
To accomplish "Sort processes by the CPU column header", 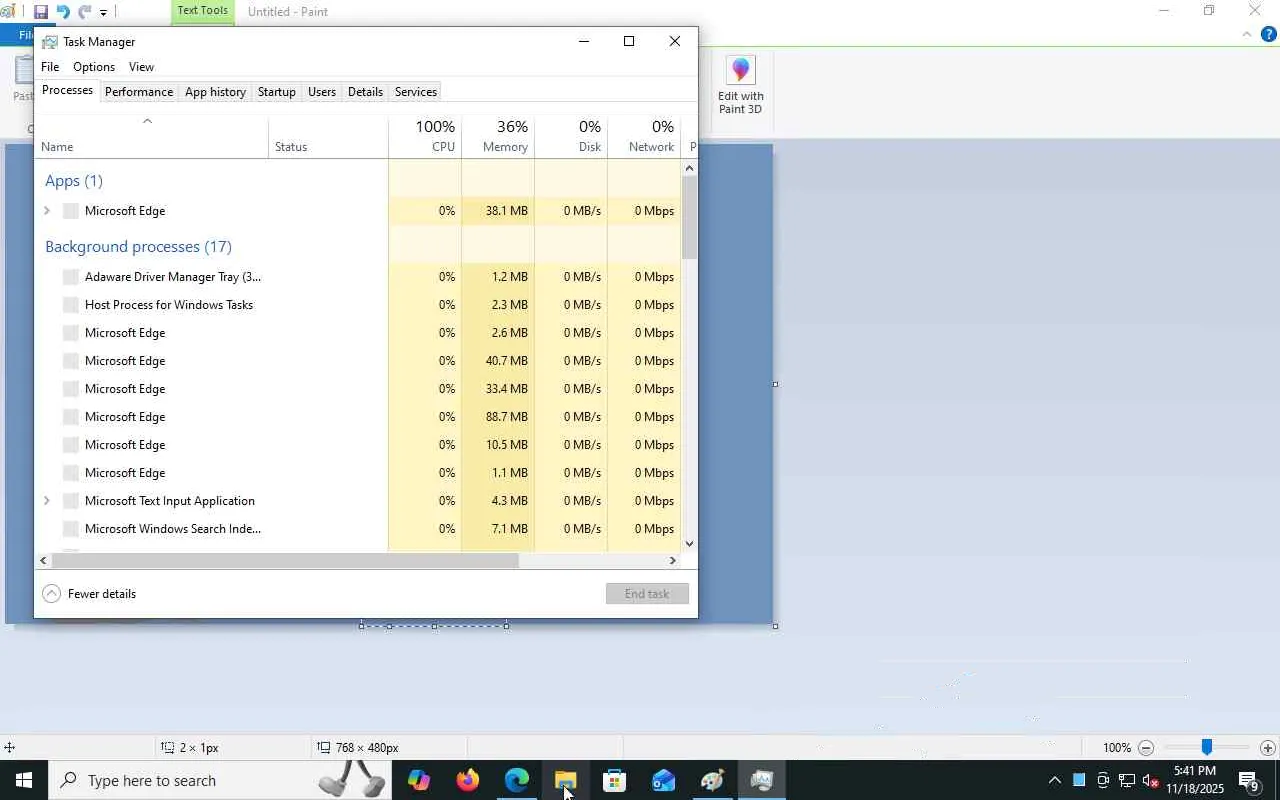I will coord(425,137).
